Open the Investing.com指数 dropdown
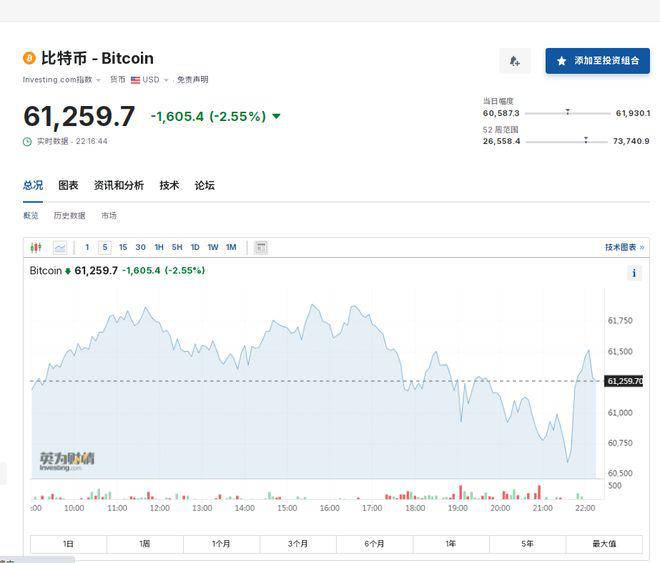The image size is (660, 563). point(61,80)
